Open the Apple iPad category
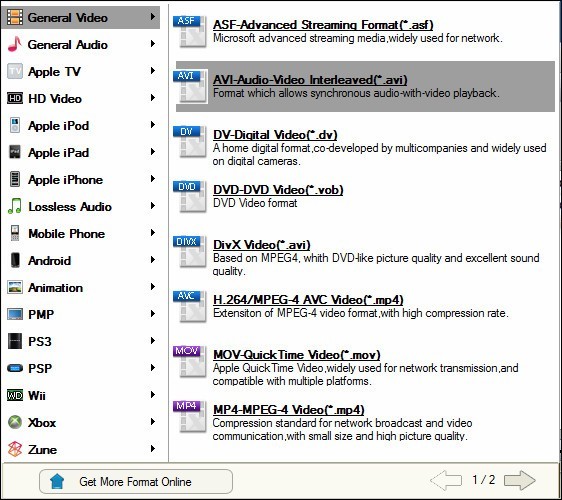Viewport: 562px width, 500px height. [80, 152]
